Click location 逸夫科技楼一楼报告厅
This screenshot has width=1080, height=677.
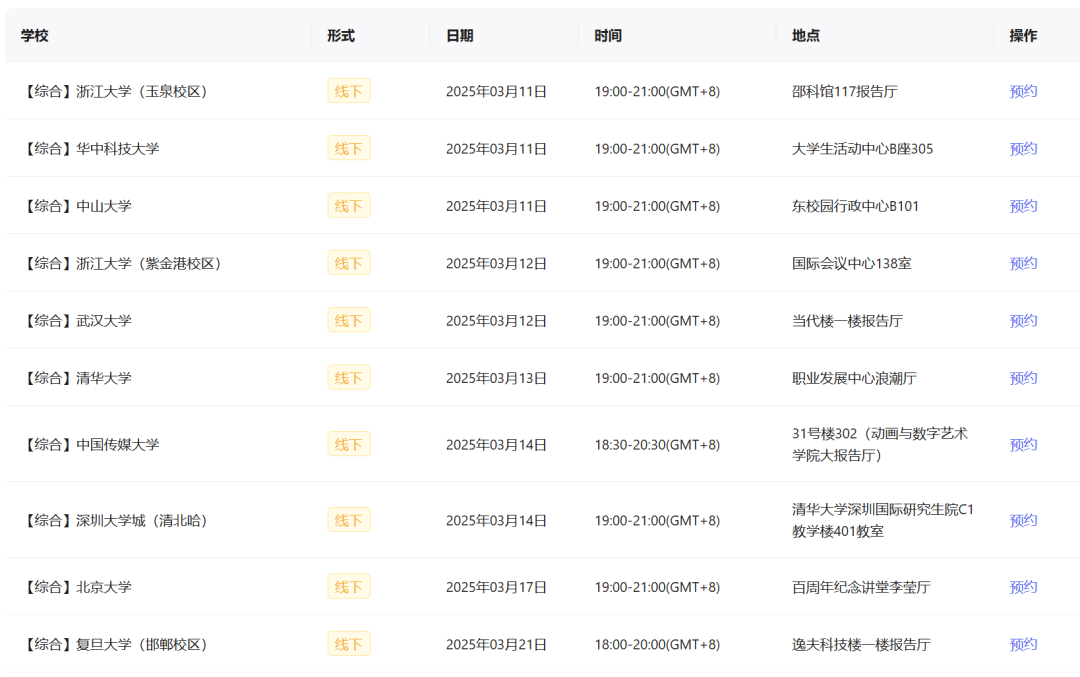(x=861, y=644)
